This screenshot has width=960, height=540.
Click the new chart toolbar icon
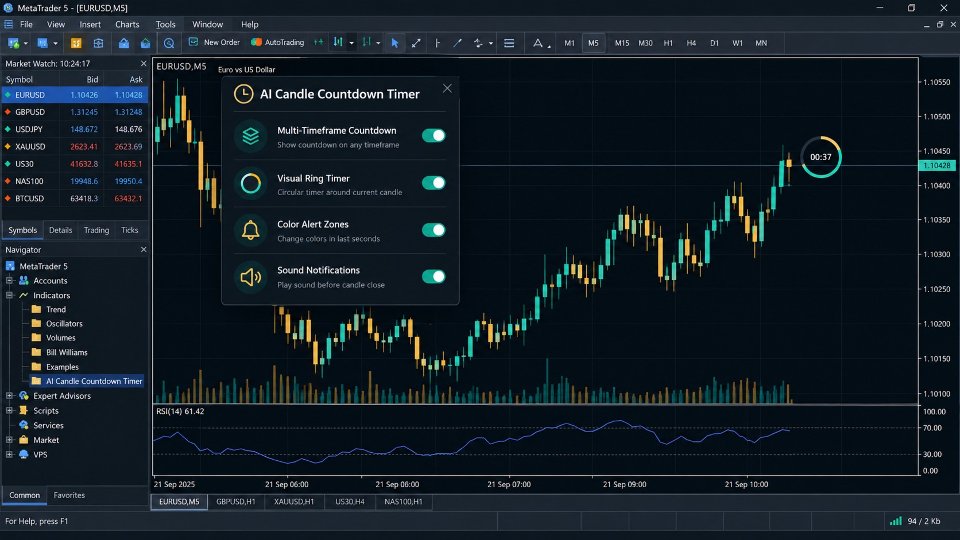(x=12, y=43)
